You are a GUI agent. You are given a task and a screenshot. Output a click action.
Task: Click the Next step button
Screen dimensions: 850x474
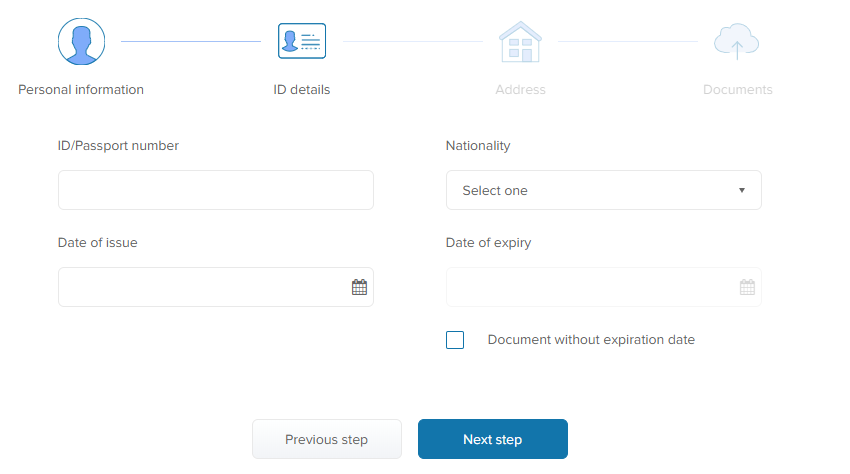tap(493, 439)
